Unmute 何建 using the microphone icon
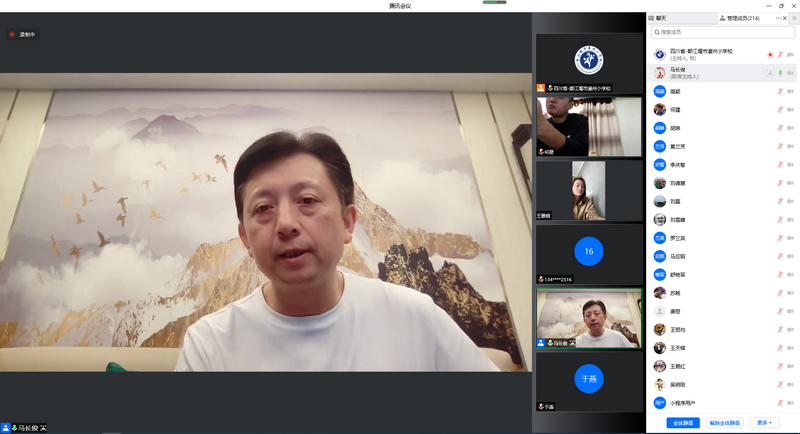Image resolution: width=800 pixels, height=434 pixels. coord(779,110)
